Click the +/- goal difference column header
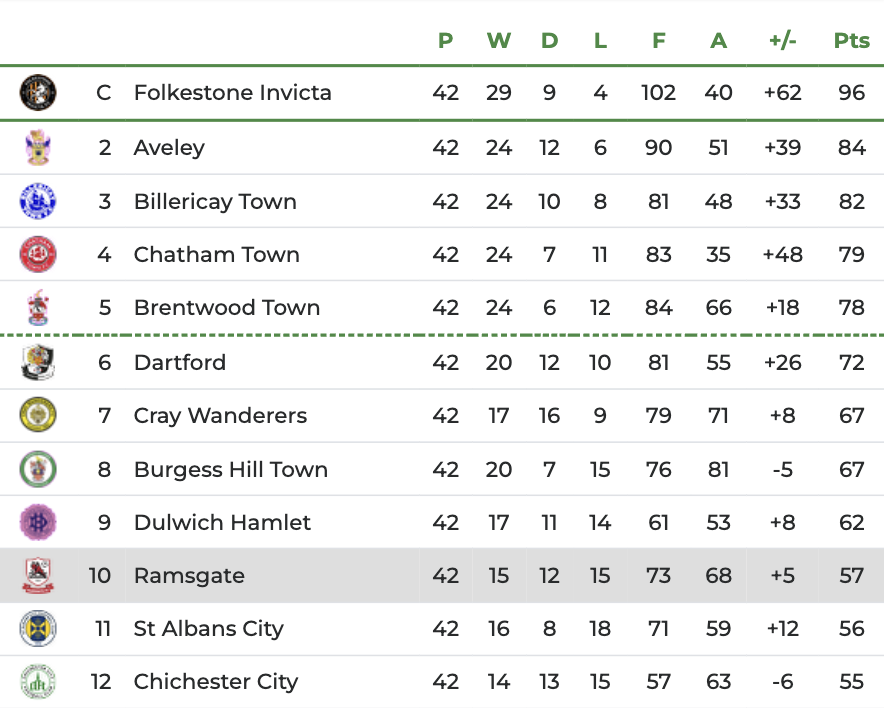 coord(782,41)
